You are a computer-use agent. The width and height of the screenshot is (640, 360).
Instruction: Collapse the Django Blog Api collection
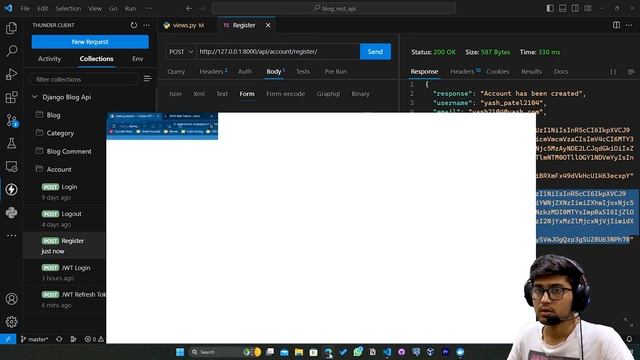[x=62, y=97]
